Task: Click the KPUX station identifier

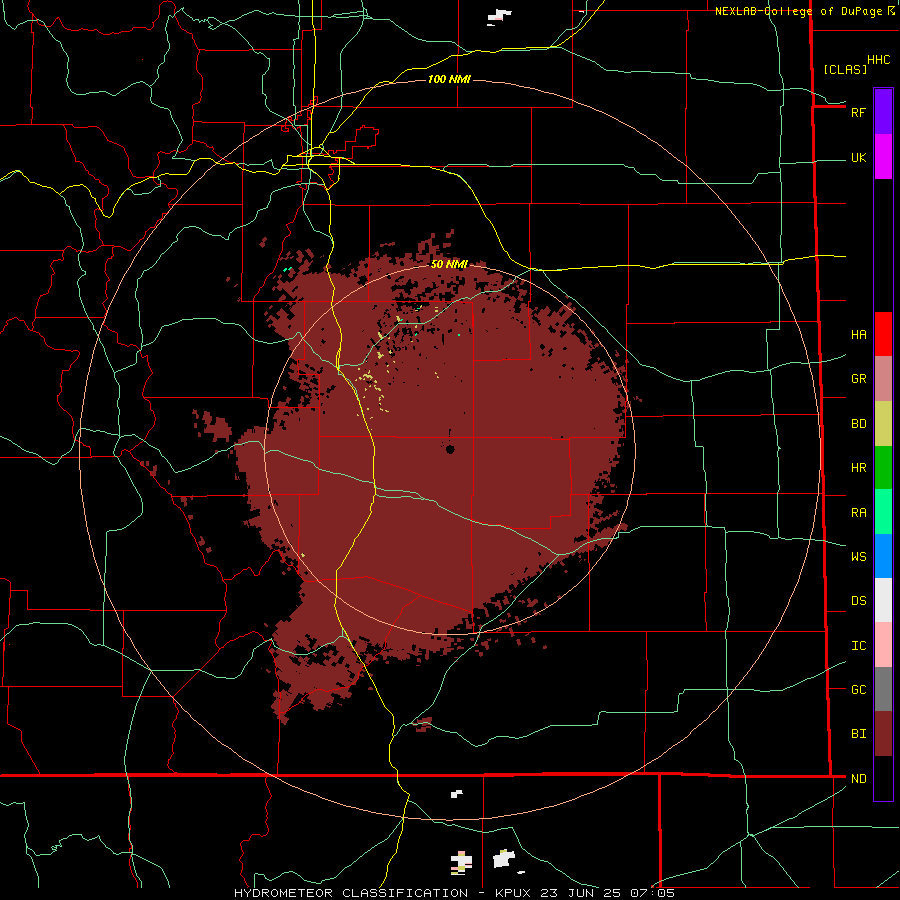Action: [515, 893]
